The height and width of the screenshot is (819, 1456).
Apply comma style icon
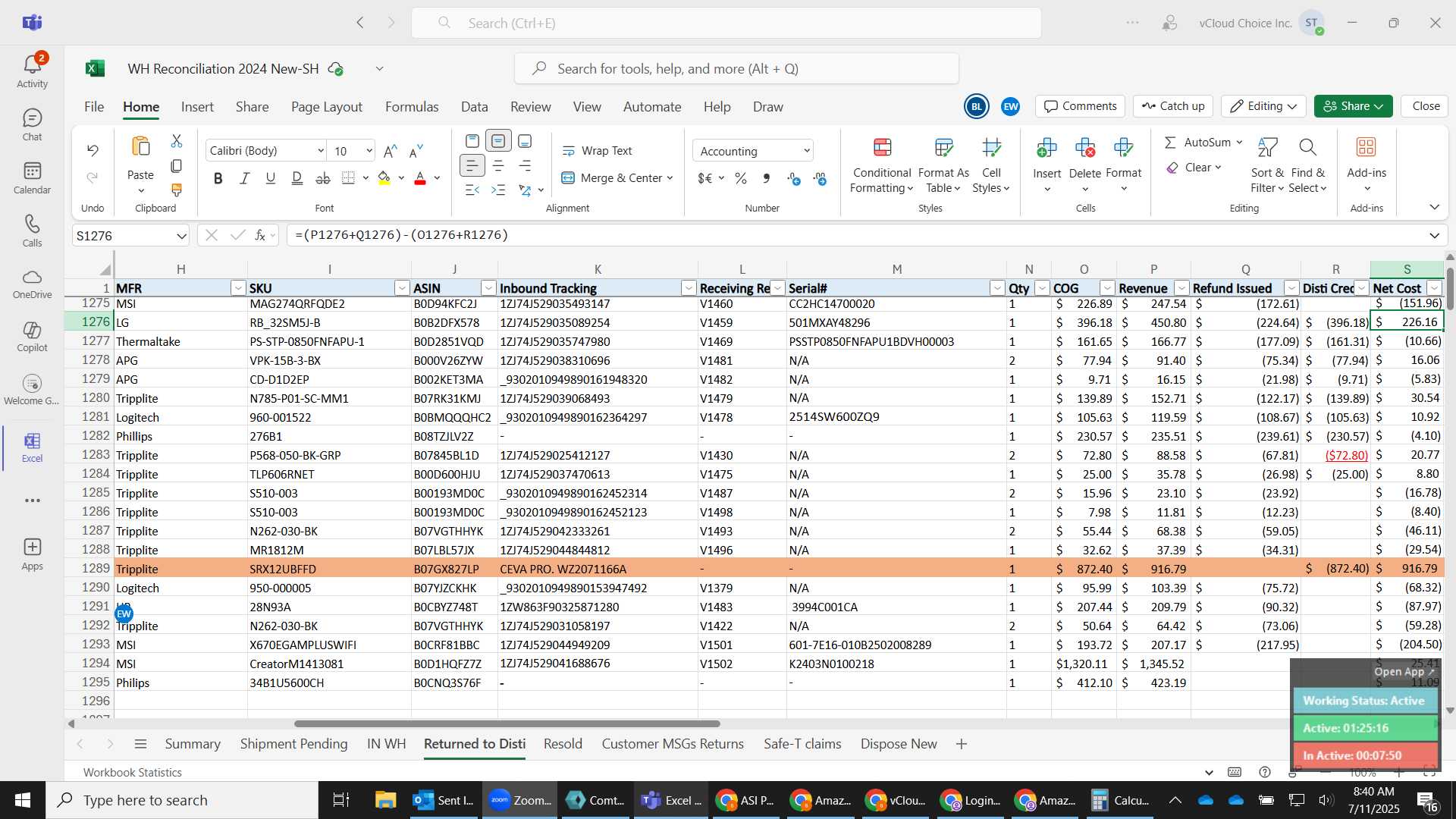[x=767, y=178]
